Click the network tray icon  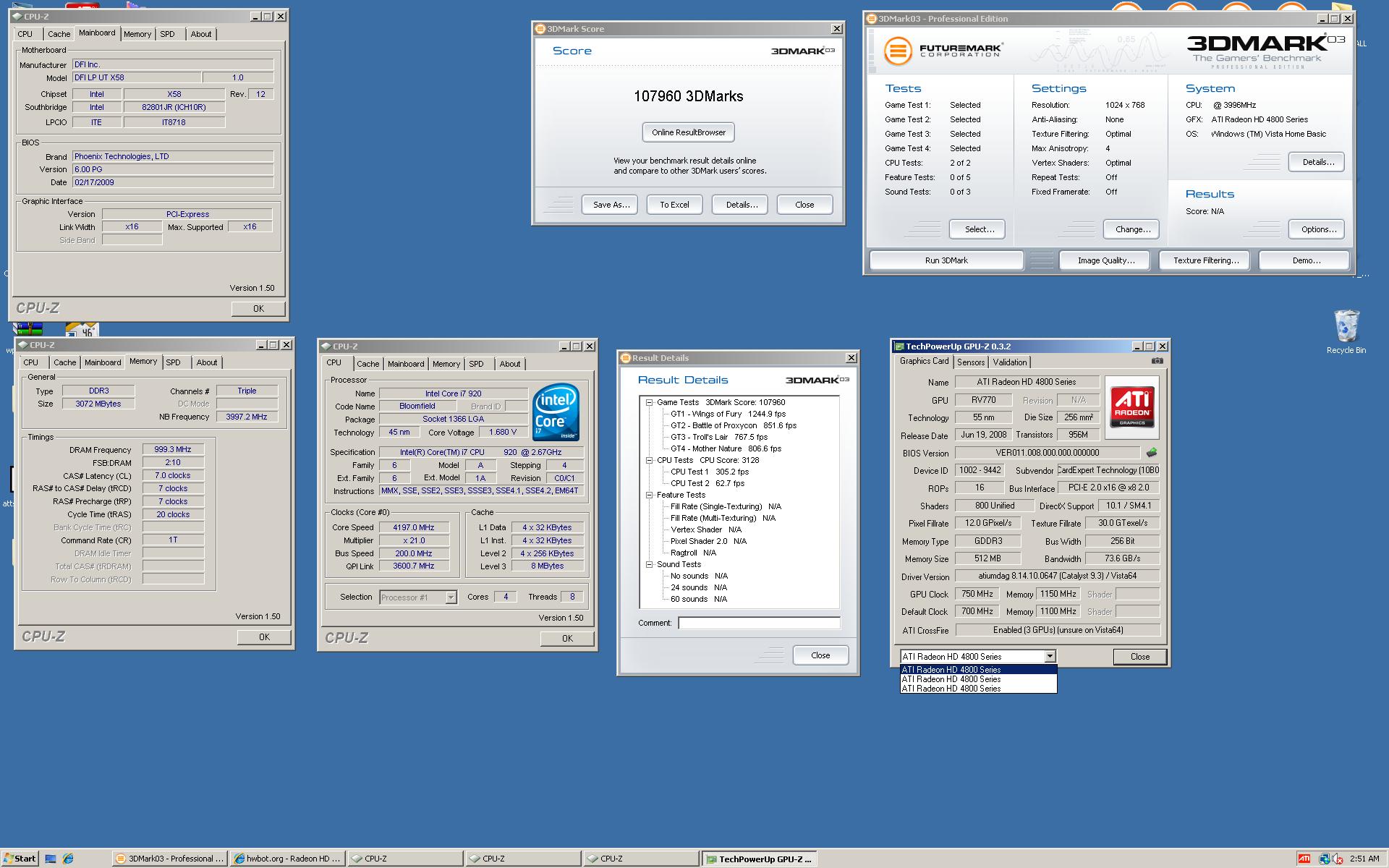[1324, 859]
